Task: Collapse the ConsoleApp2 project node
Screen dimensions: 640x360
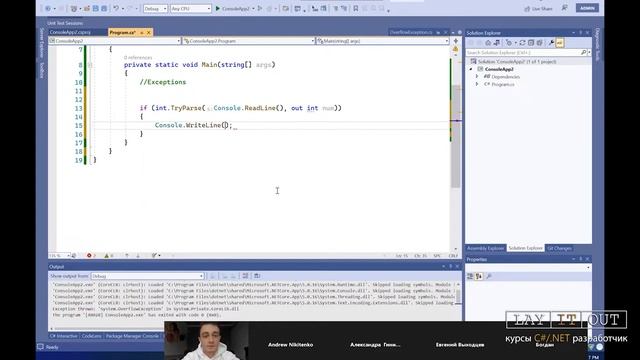Action: tap(471, 69)
